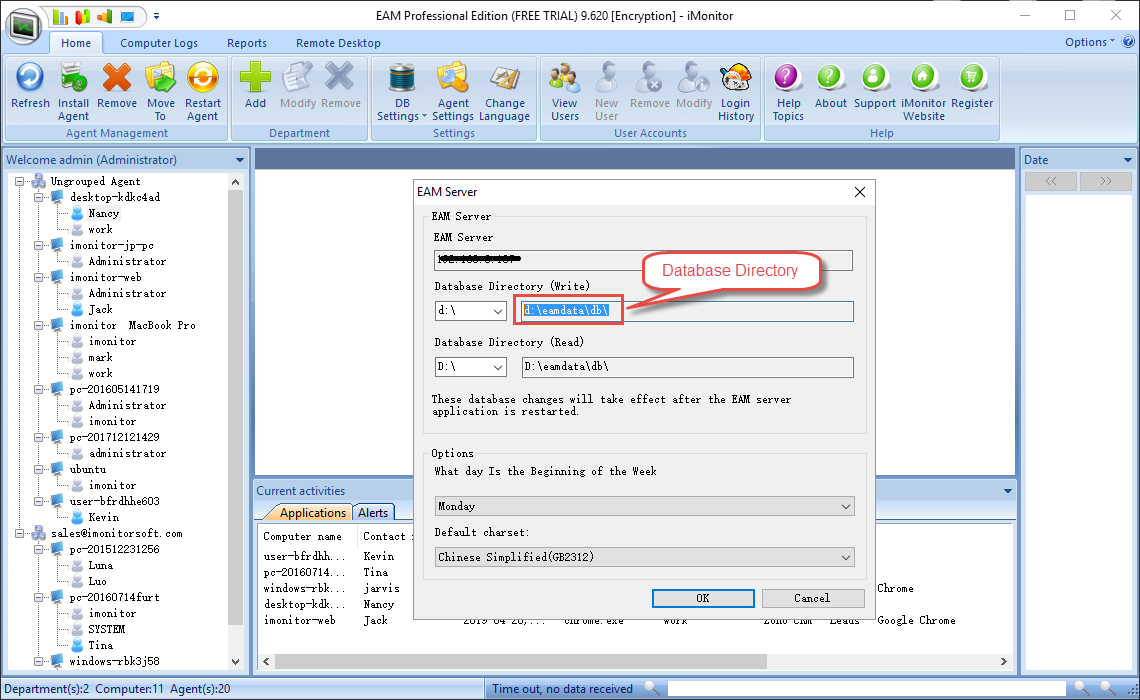
Task: Select user Kevin under user-bfrdhhe603
Action: click(103, 517)
